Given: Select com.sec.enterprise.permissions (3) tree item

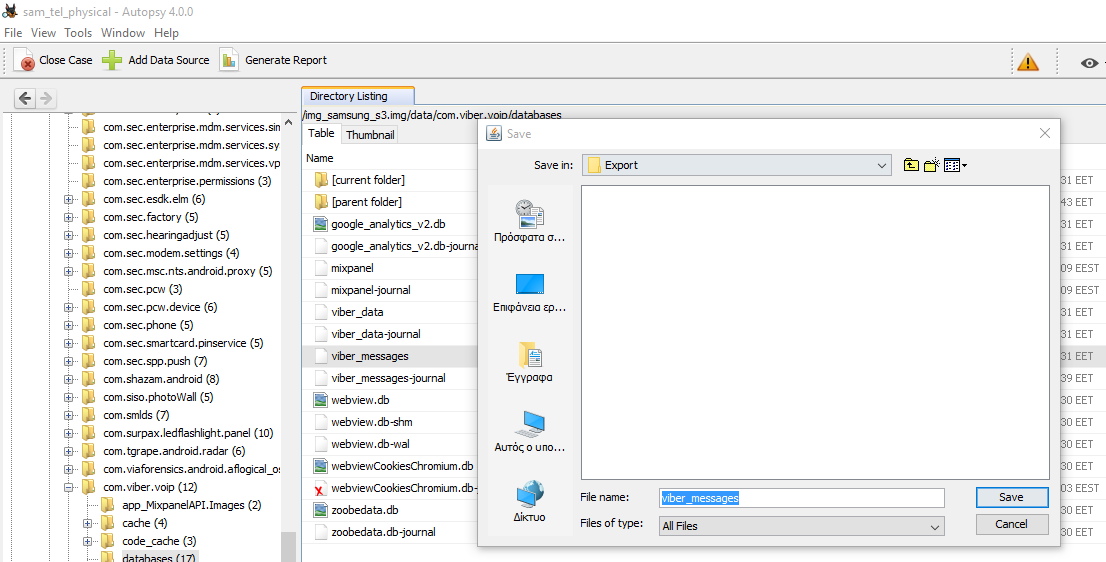Looking at the screenshot, I should [x=187, y=181].
